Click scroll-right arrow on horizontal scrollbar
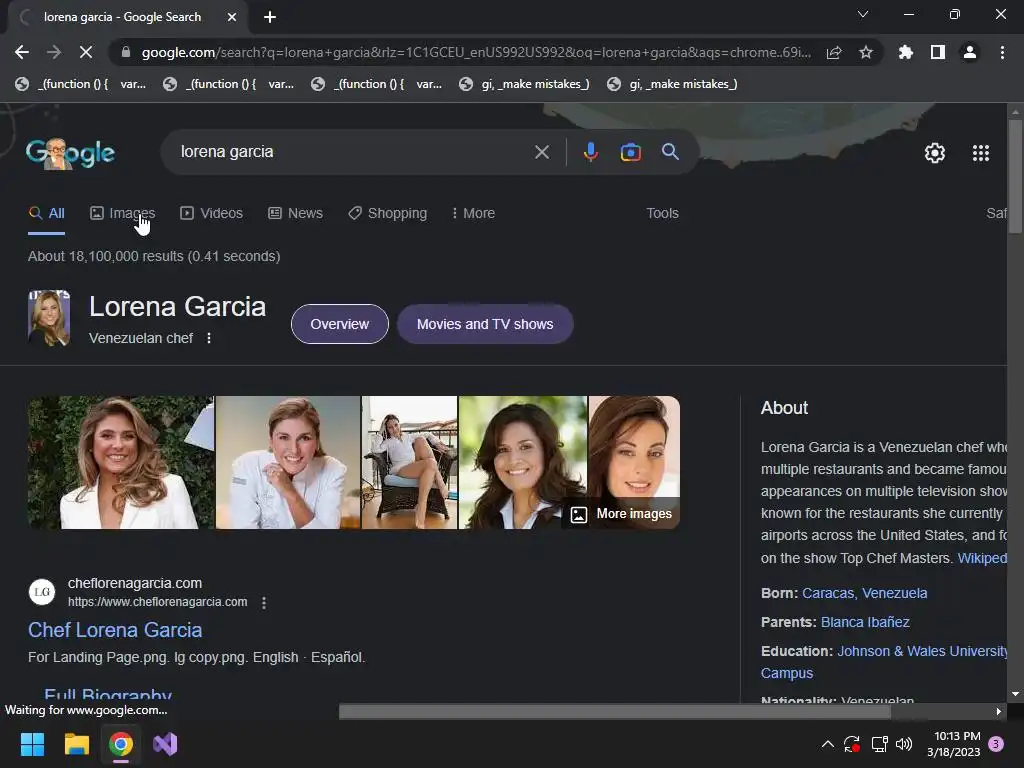This screenshot has width=1024, height=768. click(x=999, y=712)
